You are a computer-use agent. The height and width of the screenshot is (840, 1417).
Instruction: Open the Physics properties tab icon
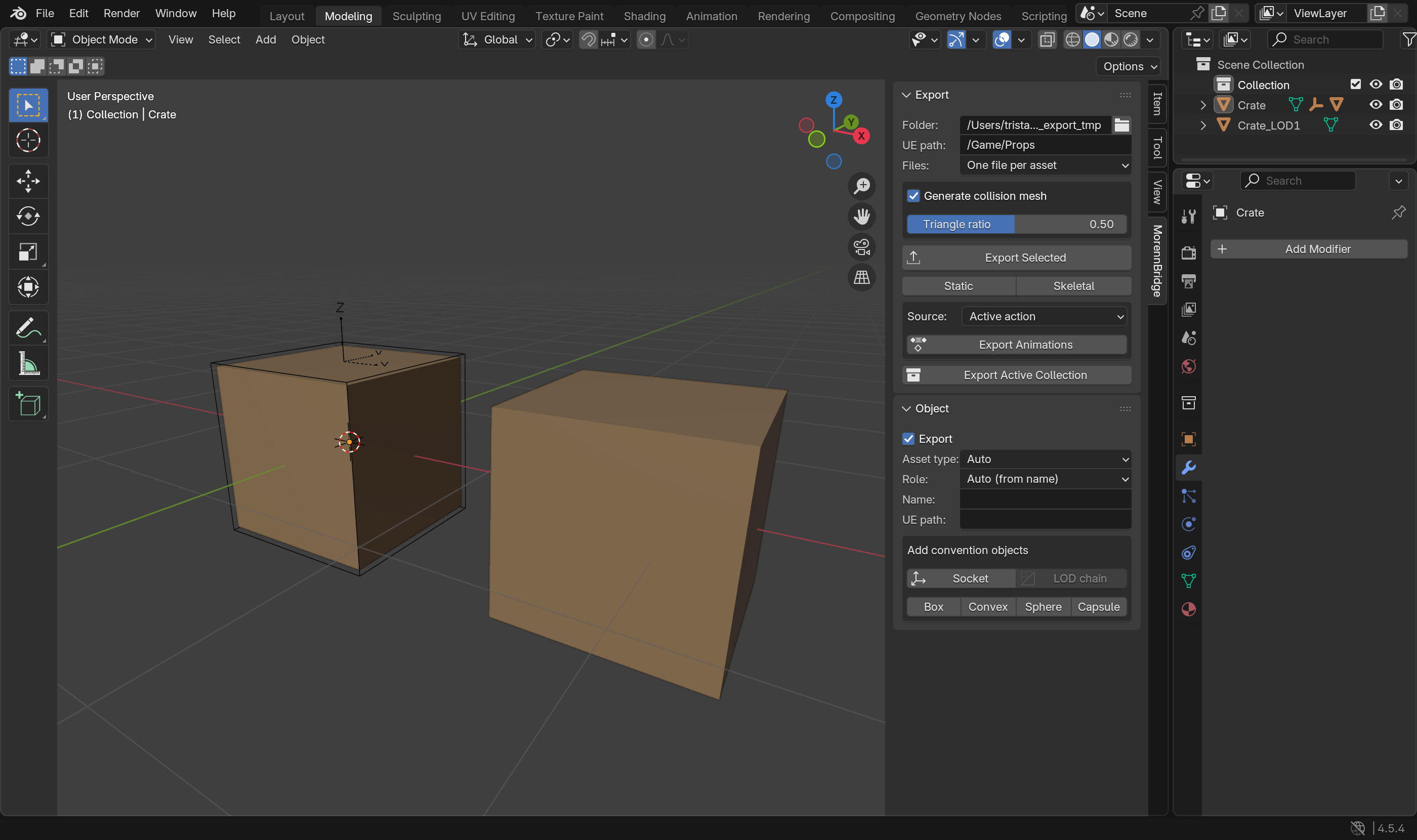1188,524
